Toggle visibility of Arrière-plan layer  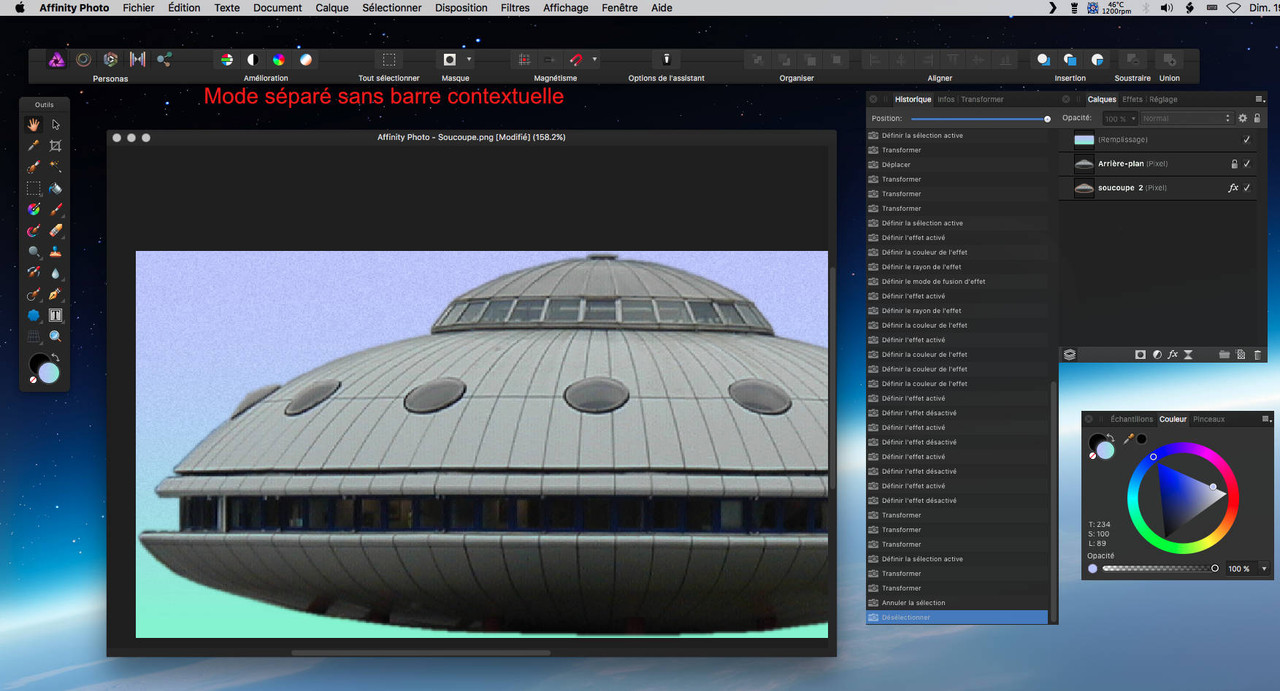tap(1247, 164)
